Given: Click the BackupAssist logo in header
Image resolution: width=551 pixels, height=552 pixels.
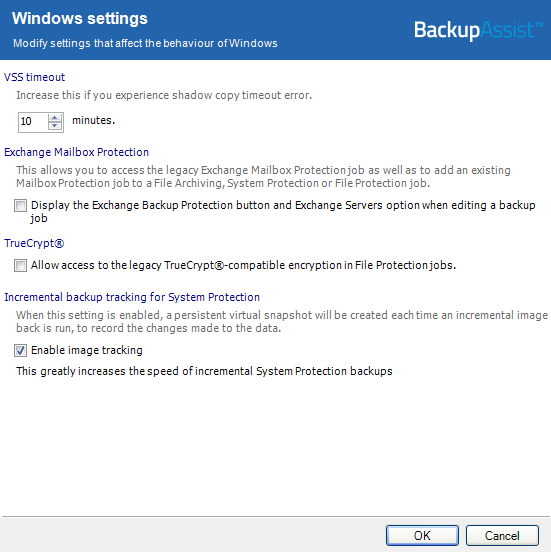Looking at the screenshot, I should point(478,30).
